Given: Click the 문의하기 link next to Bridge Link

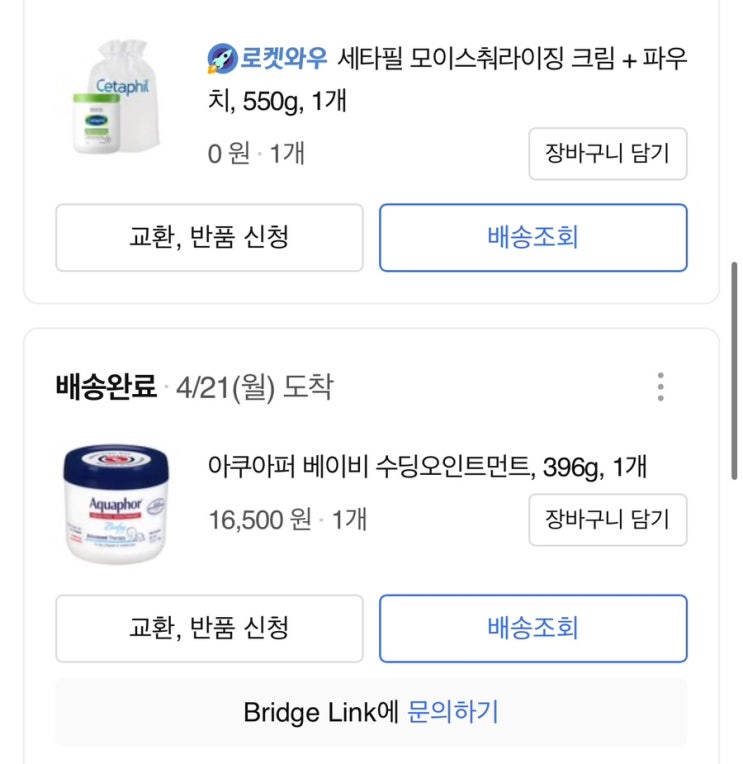Looking at the screenshot, I should click(x=453, y=713).
